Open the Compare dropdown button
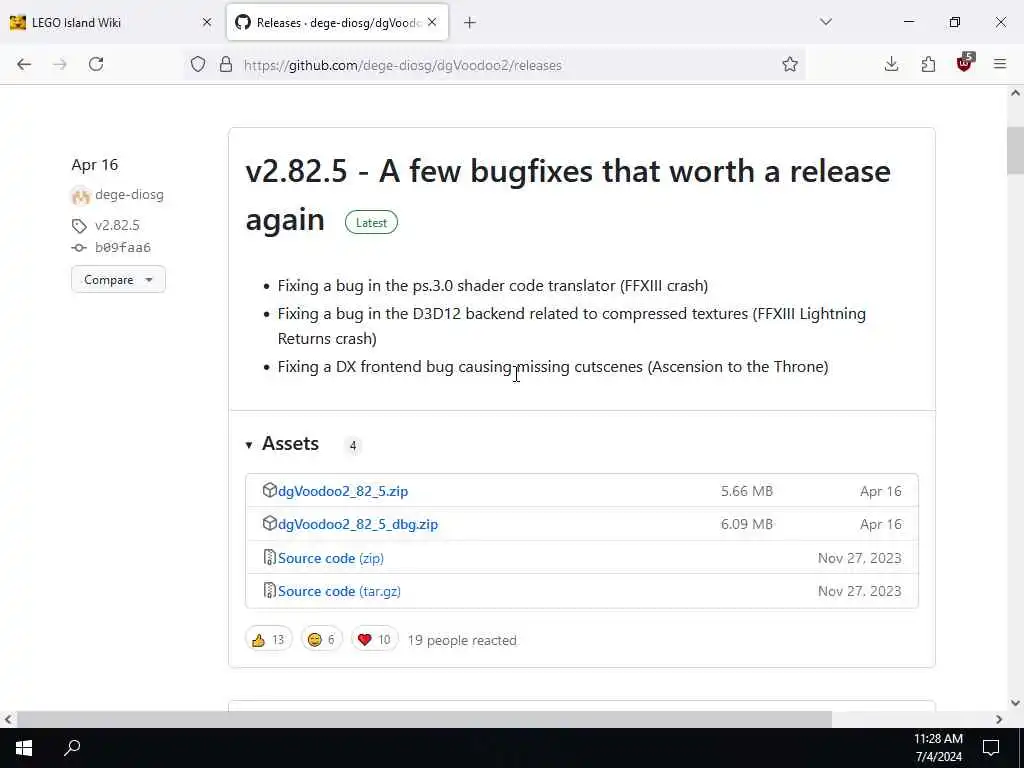Viewport: 1024px width, 768px height. 118,280
